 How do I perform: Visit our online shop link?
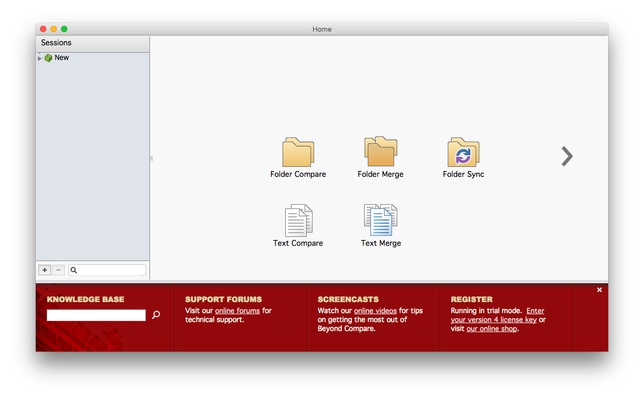click(x=491, y=328)
